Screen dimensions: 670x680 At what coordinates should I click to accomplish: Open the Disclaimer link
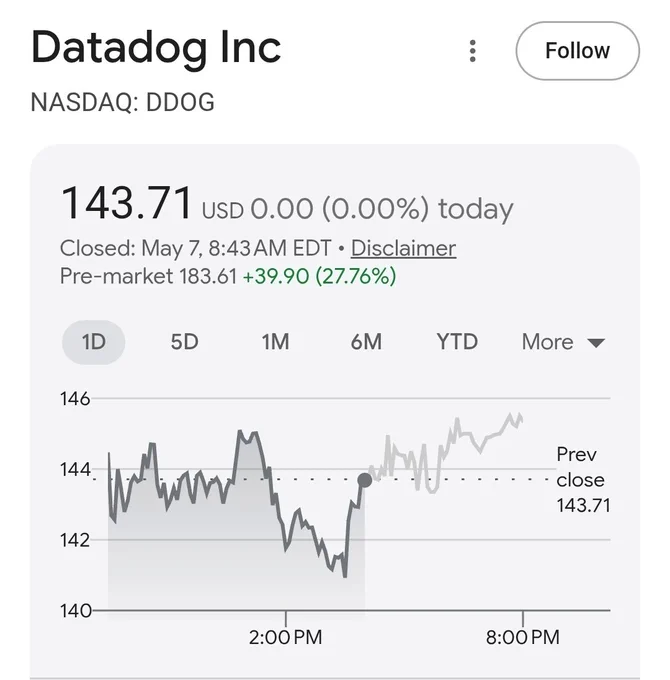click(x=403, y=248)
